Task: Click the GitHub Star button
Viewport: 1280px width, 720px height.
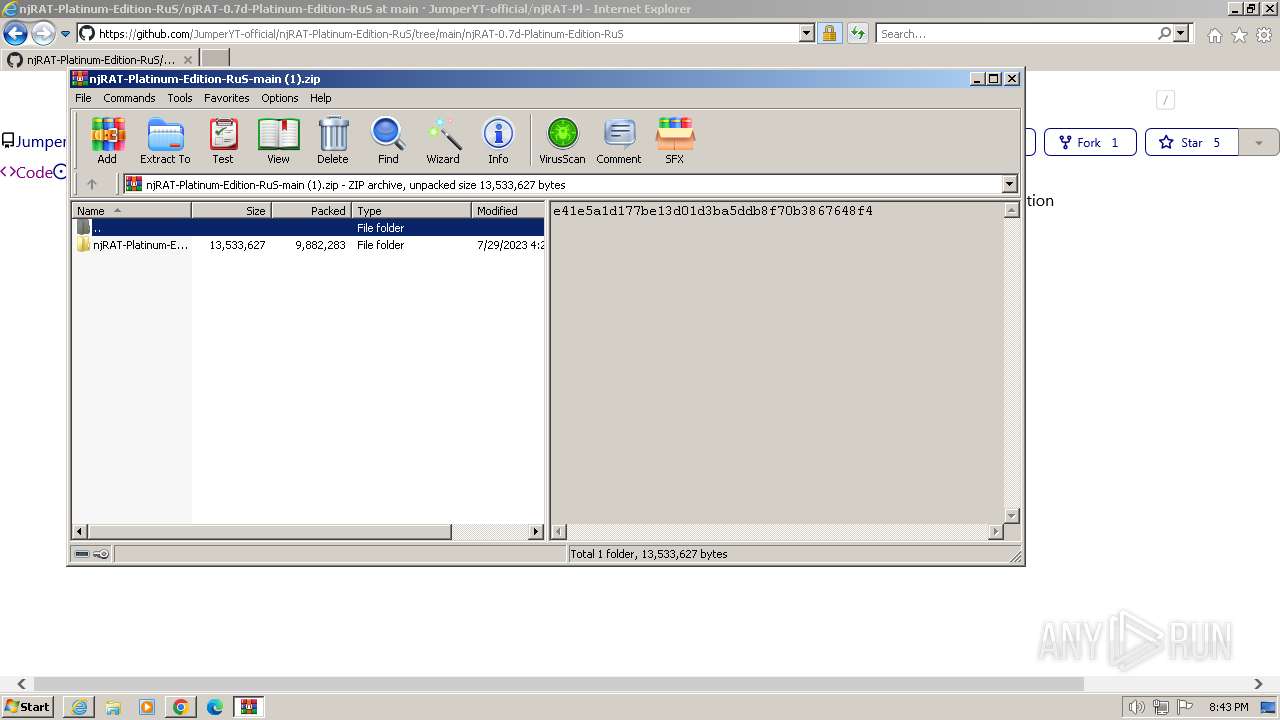Action: tap(1192, 142)
